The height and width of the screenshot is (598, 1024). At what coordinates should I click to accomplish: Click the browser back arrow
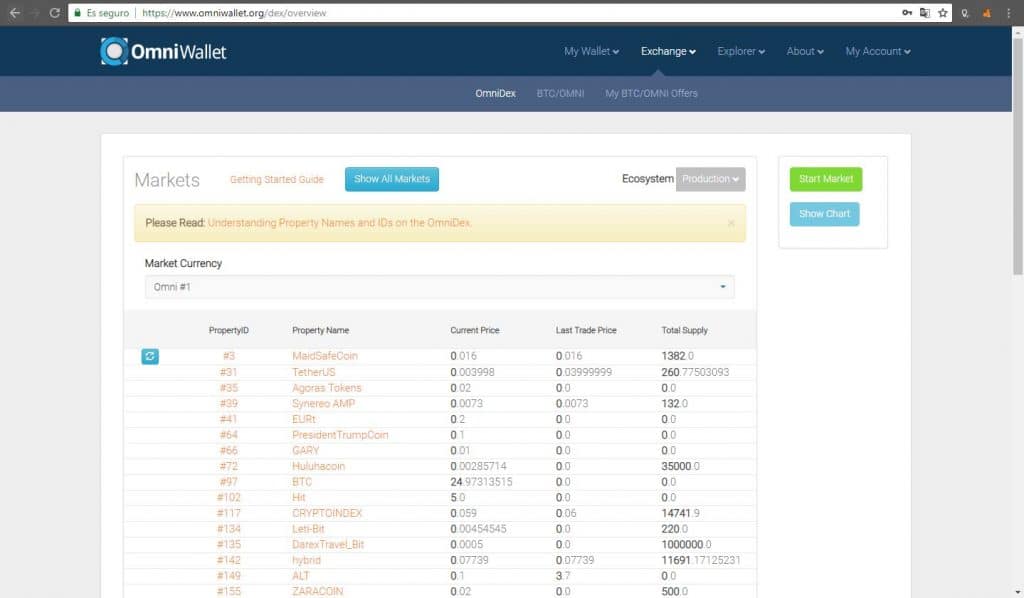(14, 12)
